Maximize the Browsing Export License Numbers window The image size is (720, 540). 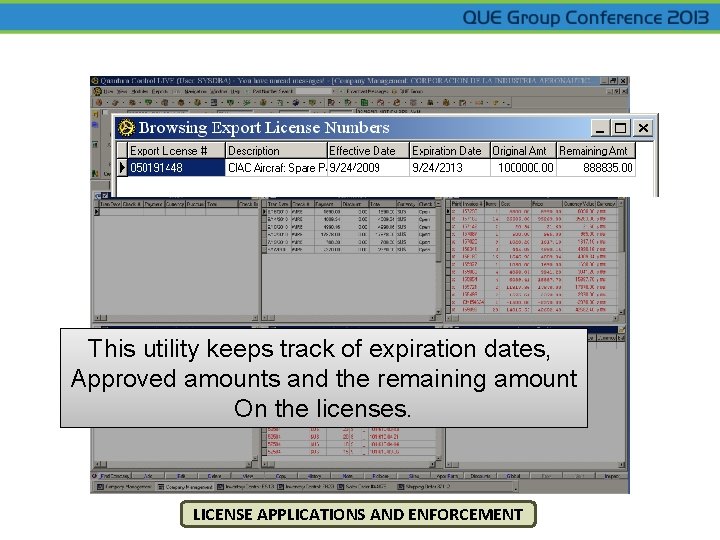pyautogui.click(x=620, y=128)
